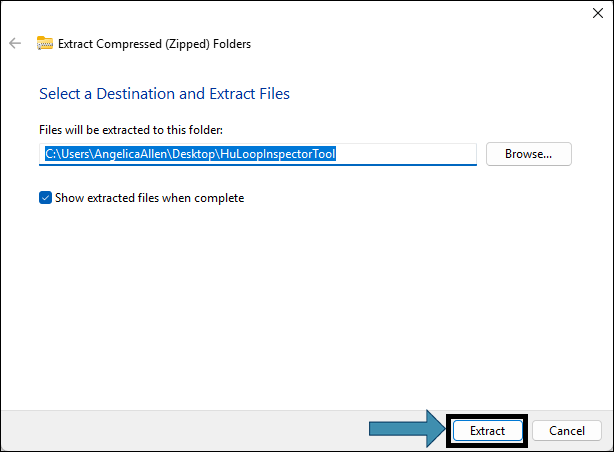Place cursor on 'Desktop' in destination path

coord(194,154)
